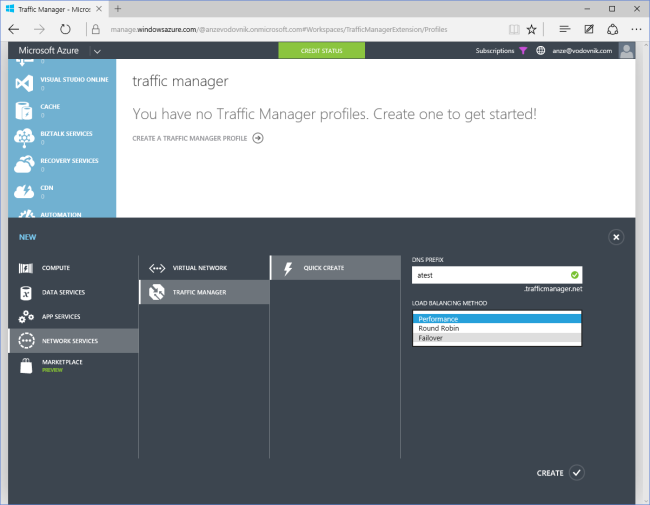The width and height of the screenshot is (650, 505).
Task: Open Reading view book icon
Action: pyautogui.click(x=514, y=29)
